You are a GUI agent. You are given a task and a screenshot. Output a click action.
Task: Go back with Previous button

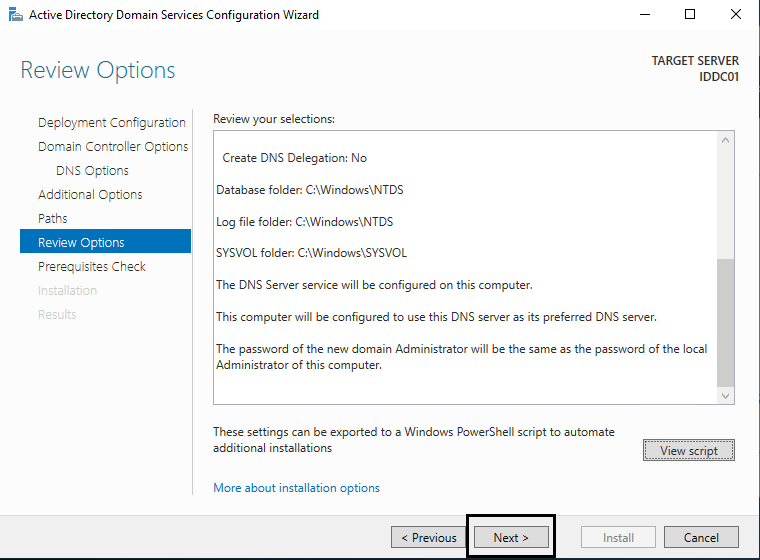428,537
